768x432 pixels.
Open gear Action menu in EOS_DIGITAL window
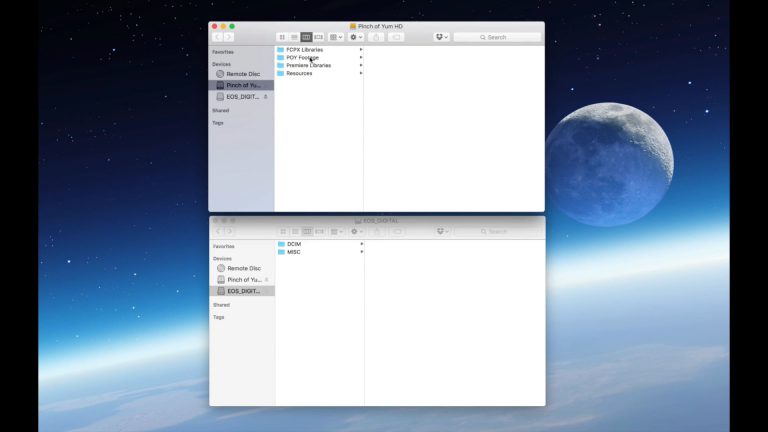tap(357, 231)
